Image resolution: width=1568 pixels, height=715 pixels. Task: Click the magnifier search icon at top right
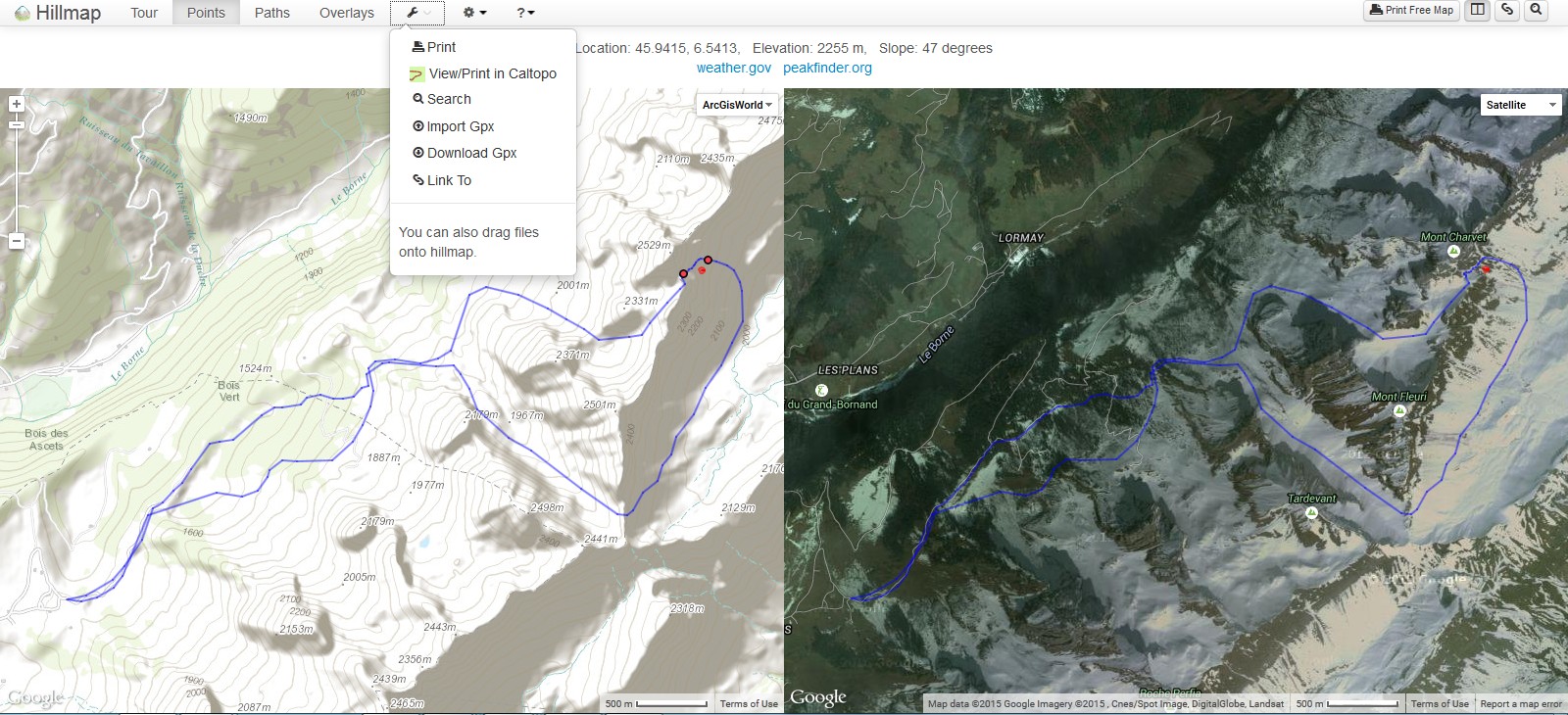[x=1536, y=10]
